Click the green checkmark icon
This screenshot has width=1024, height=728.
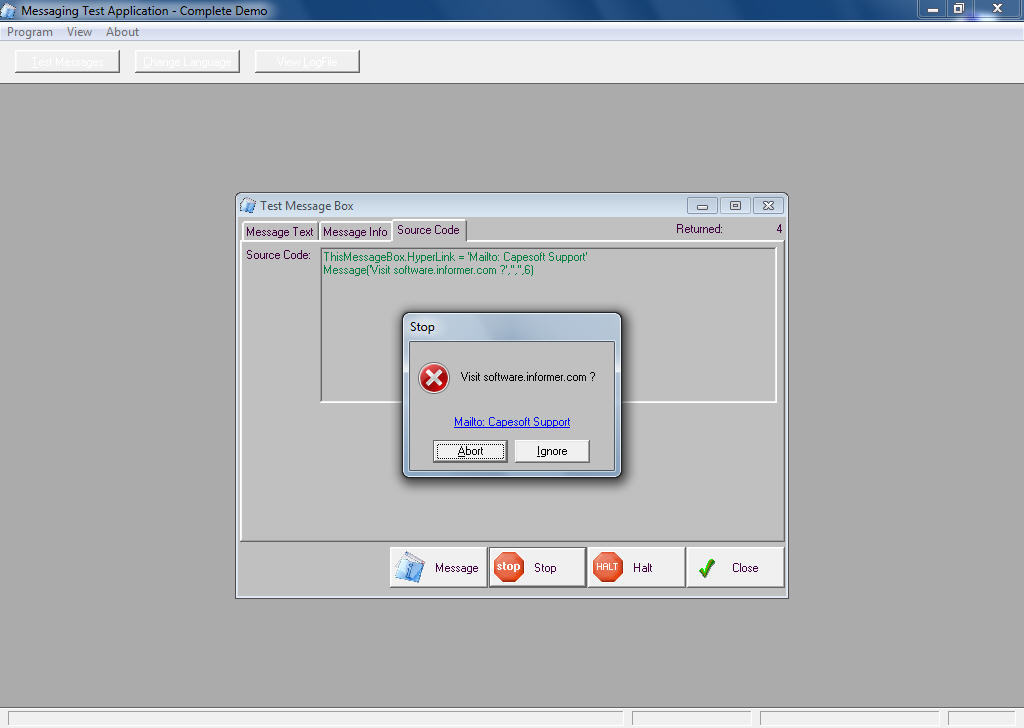click(x=707, y=568)
